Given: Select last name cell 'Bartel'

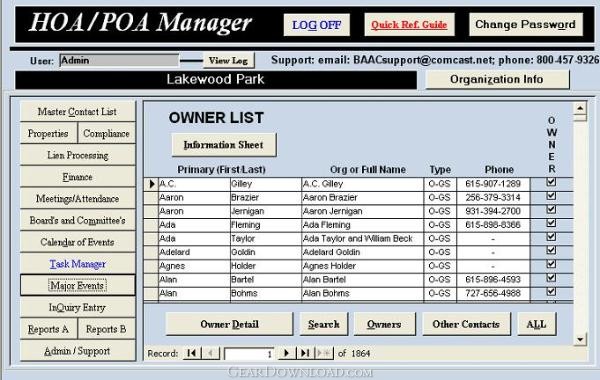Looking at the screenshot, I should pos(266,280).
